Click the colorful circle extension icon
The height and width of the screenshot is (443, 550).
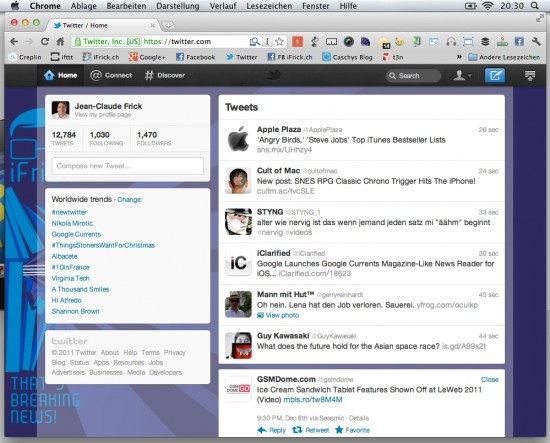tap(348, 41)
